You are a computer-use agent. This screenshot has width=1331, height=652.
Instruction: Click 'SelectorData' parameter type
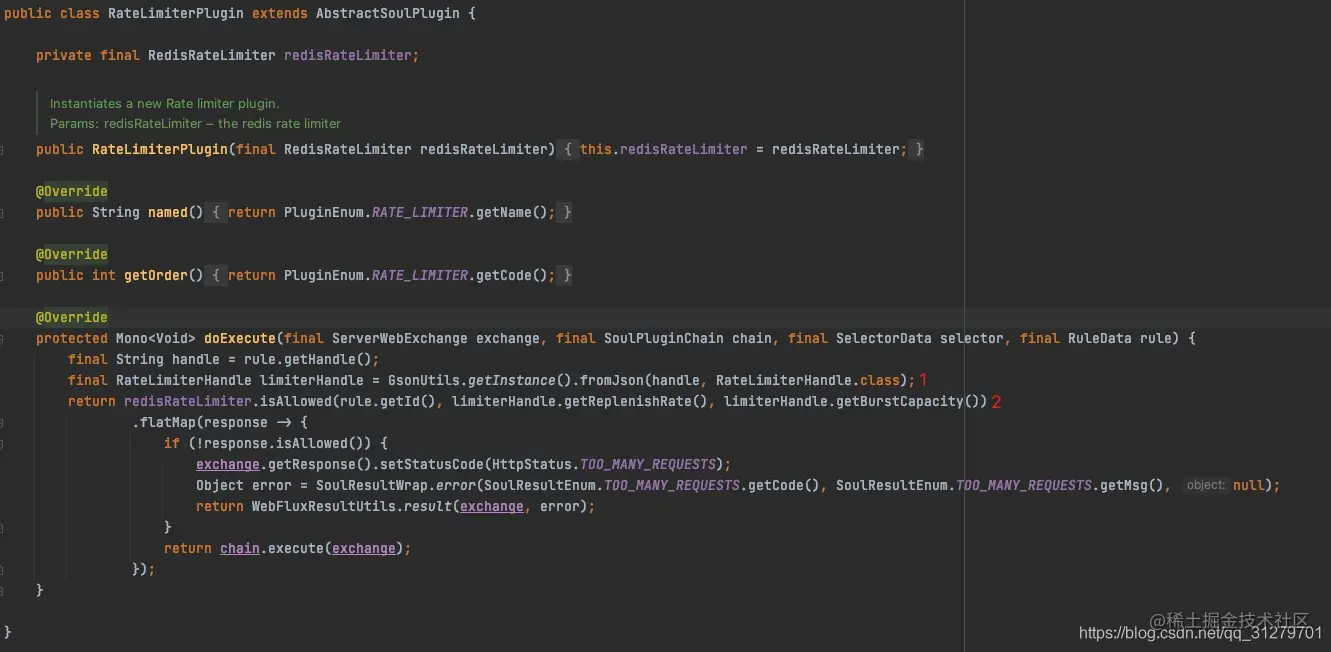884,338
